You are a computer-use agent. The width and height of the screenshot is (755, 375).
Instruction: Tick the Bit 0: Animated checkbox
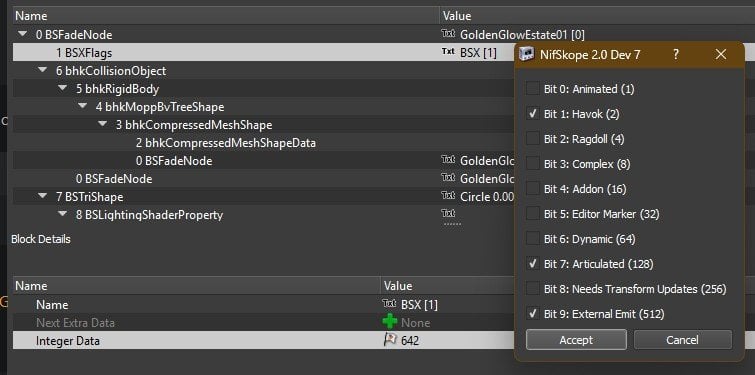pyautogui.click(x=533, y=89)
